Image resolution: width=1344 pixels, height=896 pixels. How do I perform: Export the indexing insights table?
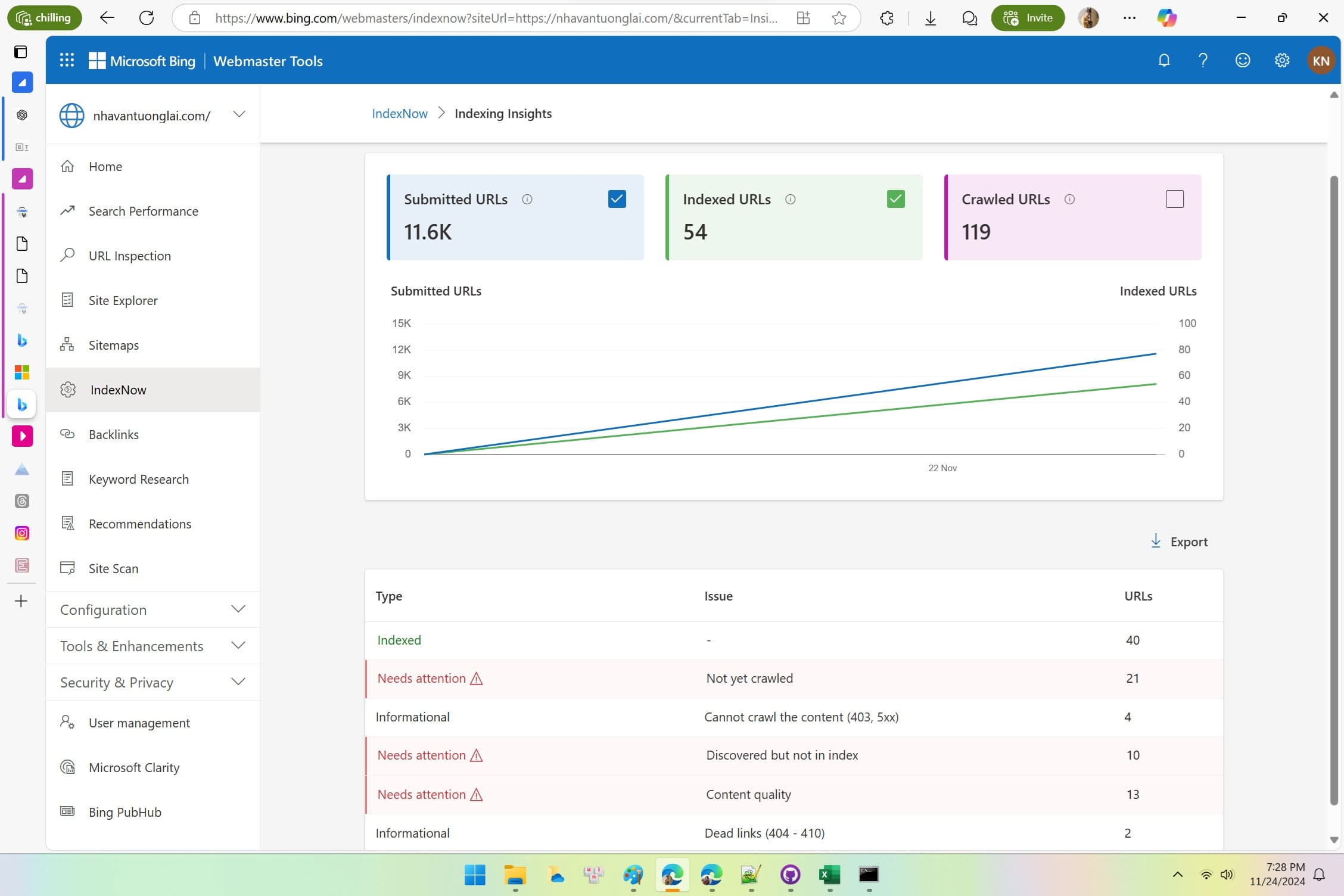(1179, 542)
